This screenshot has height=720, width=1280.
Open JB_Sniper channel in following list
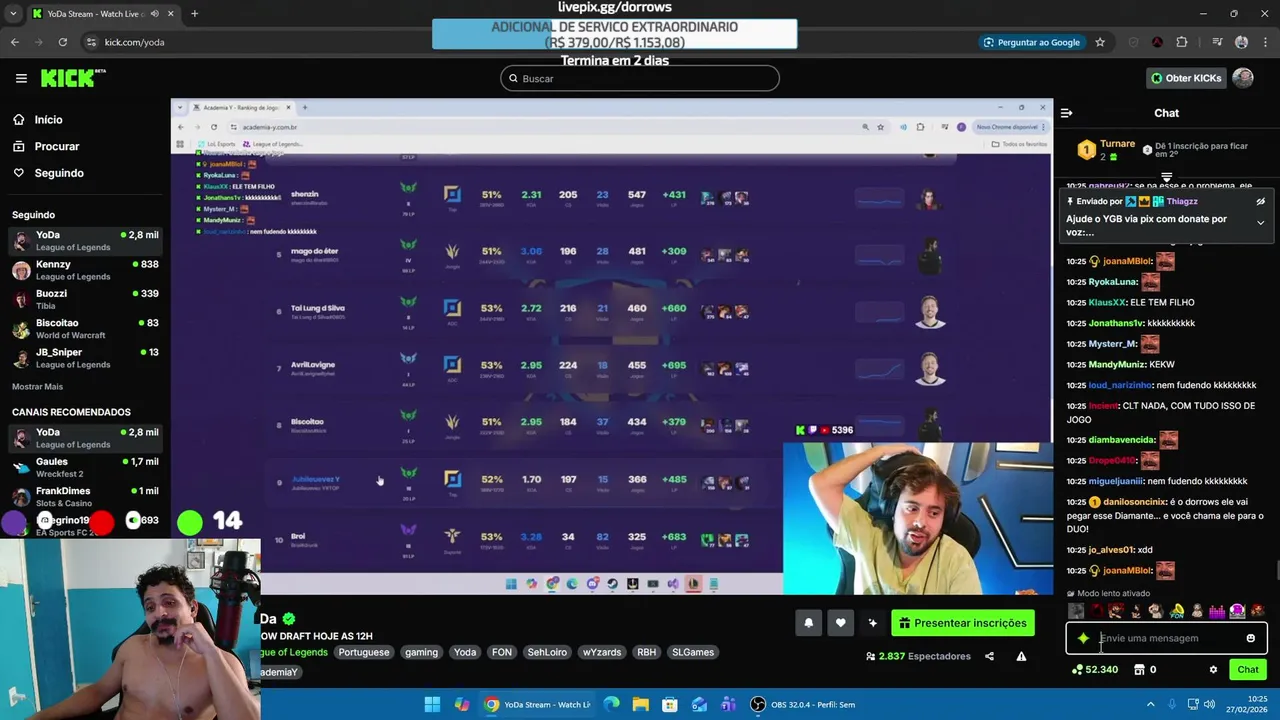point(85,358)
